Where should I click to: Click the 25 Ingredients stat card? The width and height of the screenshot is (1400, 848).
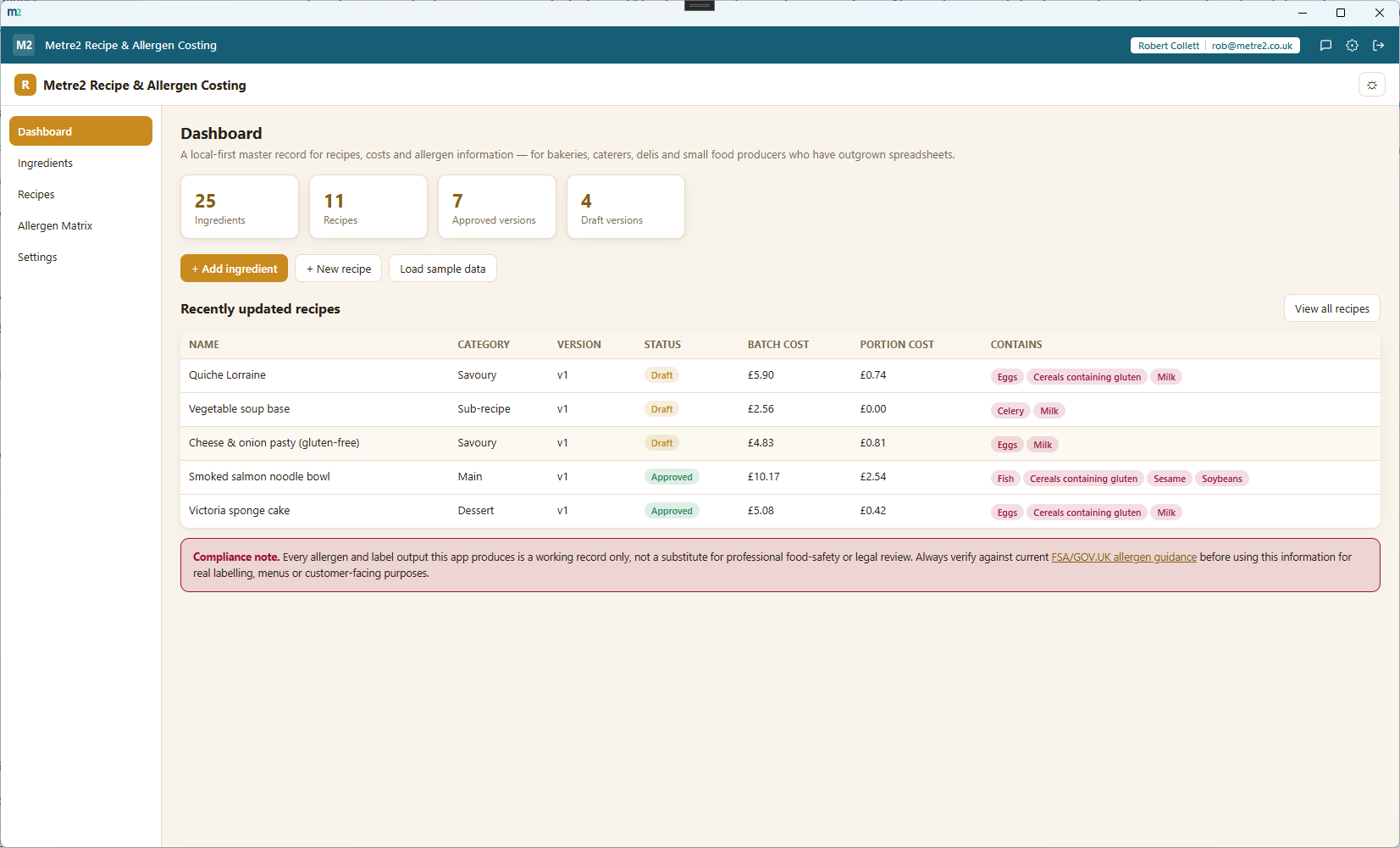240,207
